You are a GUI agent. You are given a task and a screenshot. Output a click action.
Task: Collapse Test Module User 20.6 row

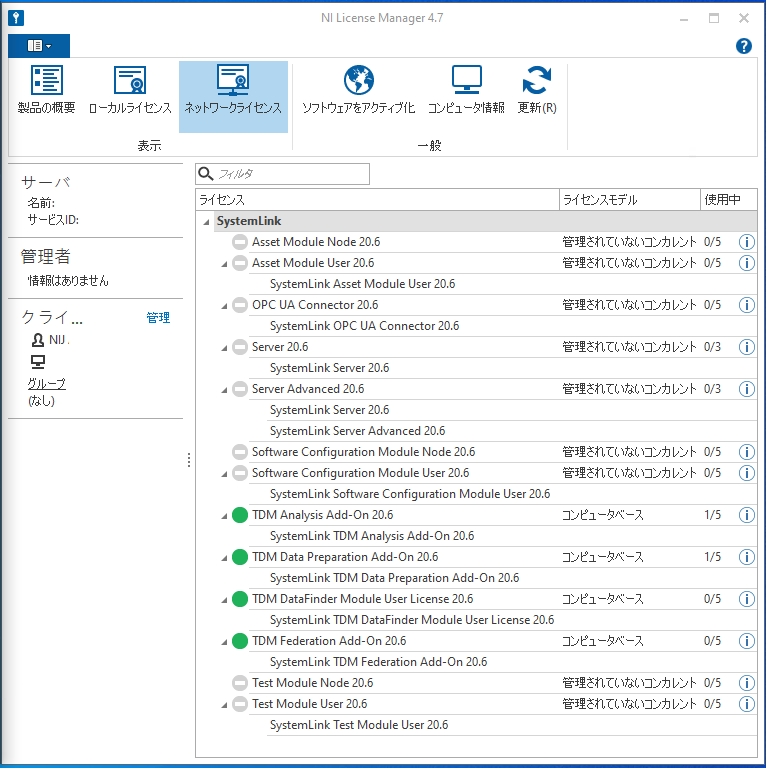point(224,705)
